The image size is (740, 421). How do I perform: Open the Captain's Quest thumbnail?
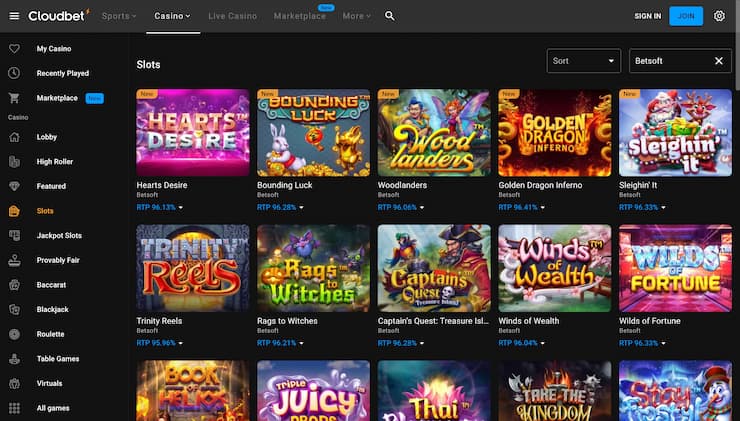pyautogui.click(x=434, y=268)
